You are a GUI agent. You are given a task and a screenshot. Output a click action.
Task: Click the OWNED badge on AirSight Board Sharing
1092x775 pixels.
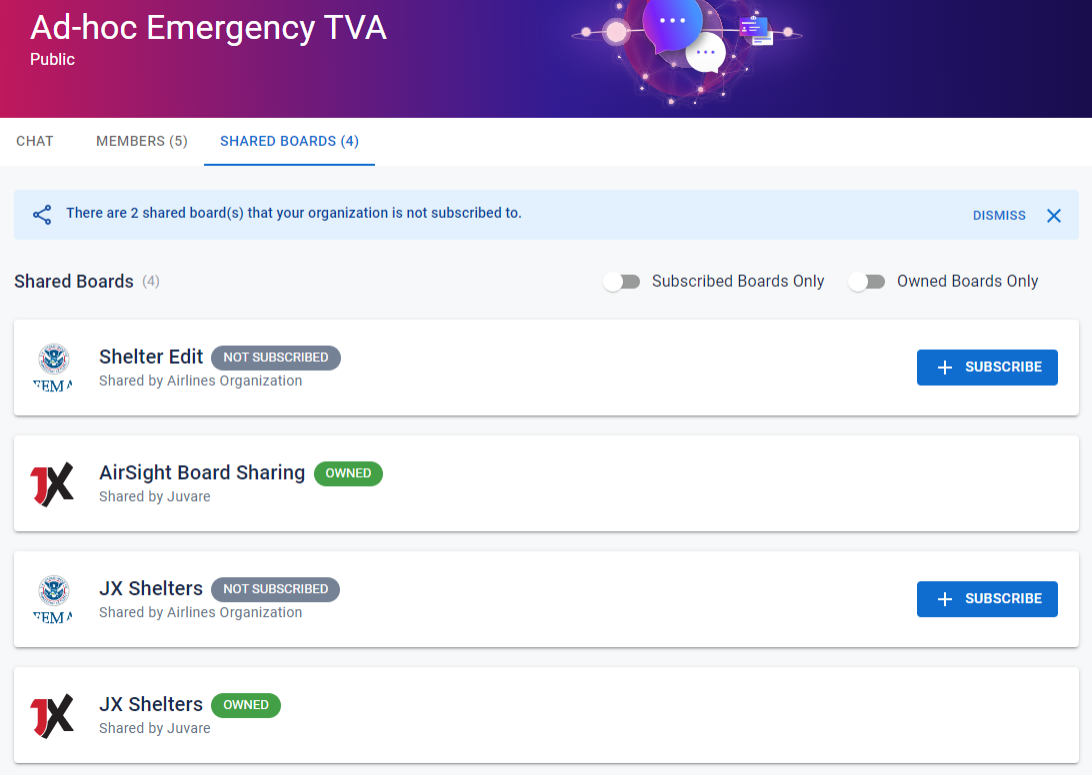[348, 473]
